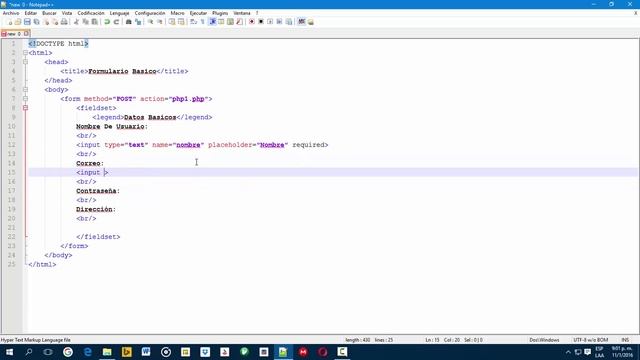Image resolution: width=640 pixels, height=360 pixels.
Task: Open Word from the taskbar
Action: pos(146,352)
